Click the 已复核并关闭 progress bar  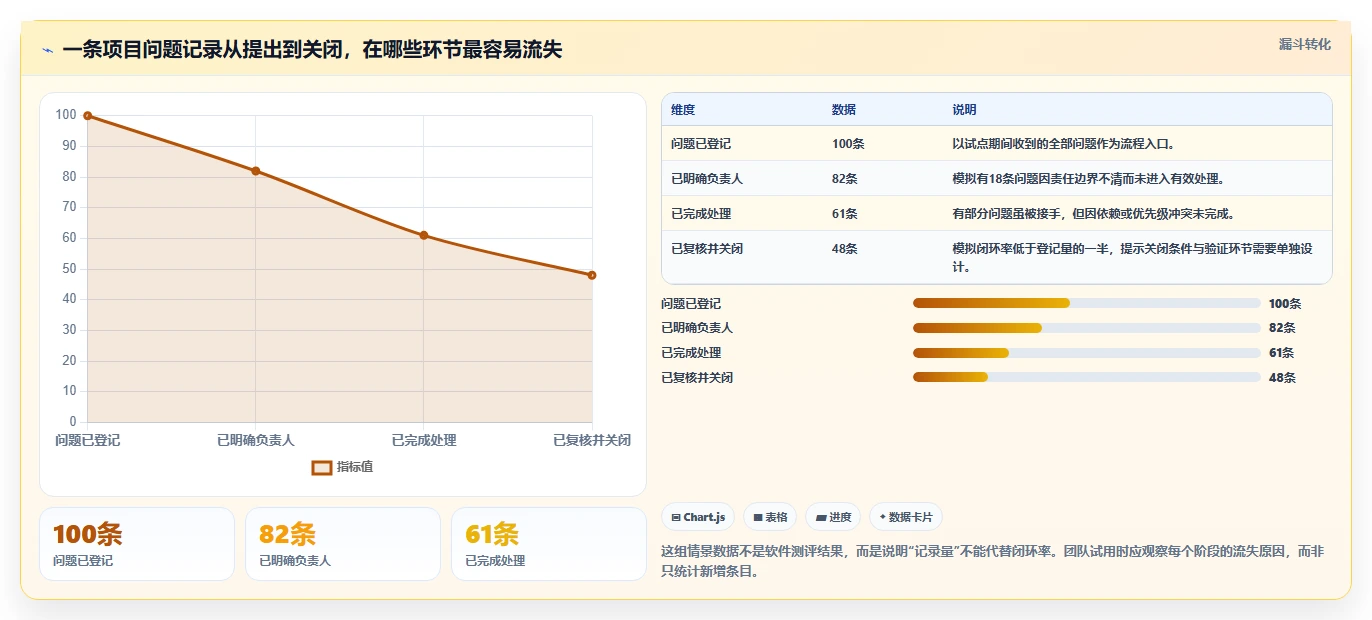tap(1087, 377)
